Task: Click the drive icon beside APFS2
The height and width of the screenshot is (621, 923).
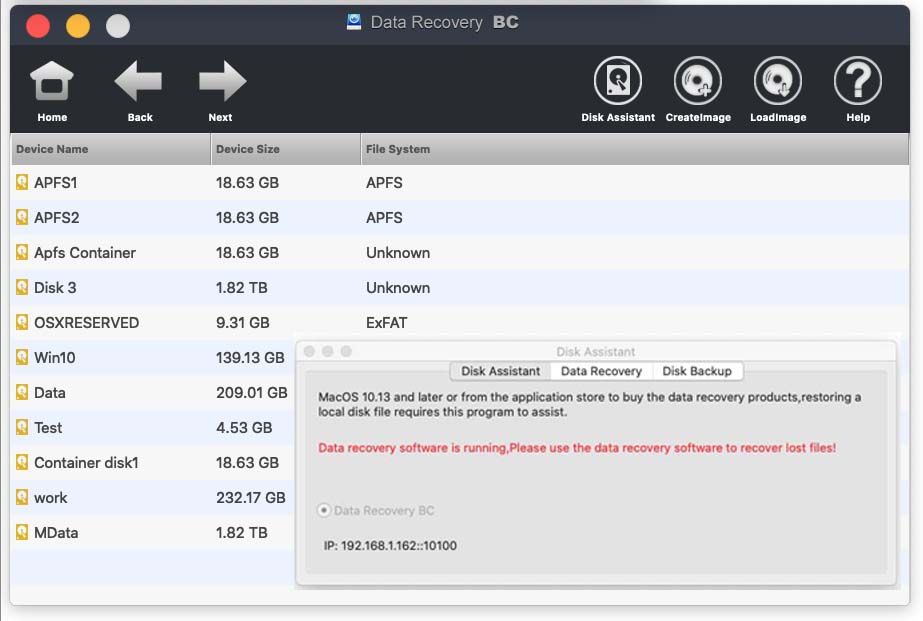Action: (22, 217)
